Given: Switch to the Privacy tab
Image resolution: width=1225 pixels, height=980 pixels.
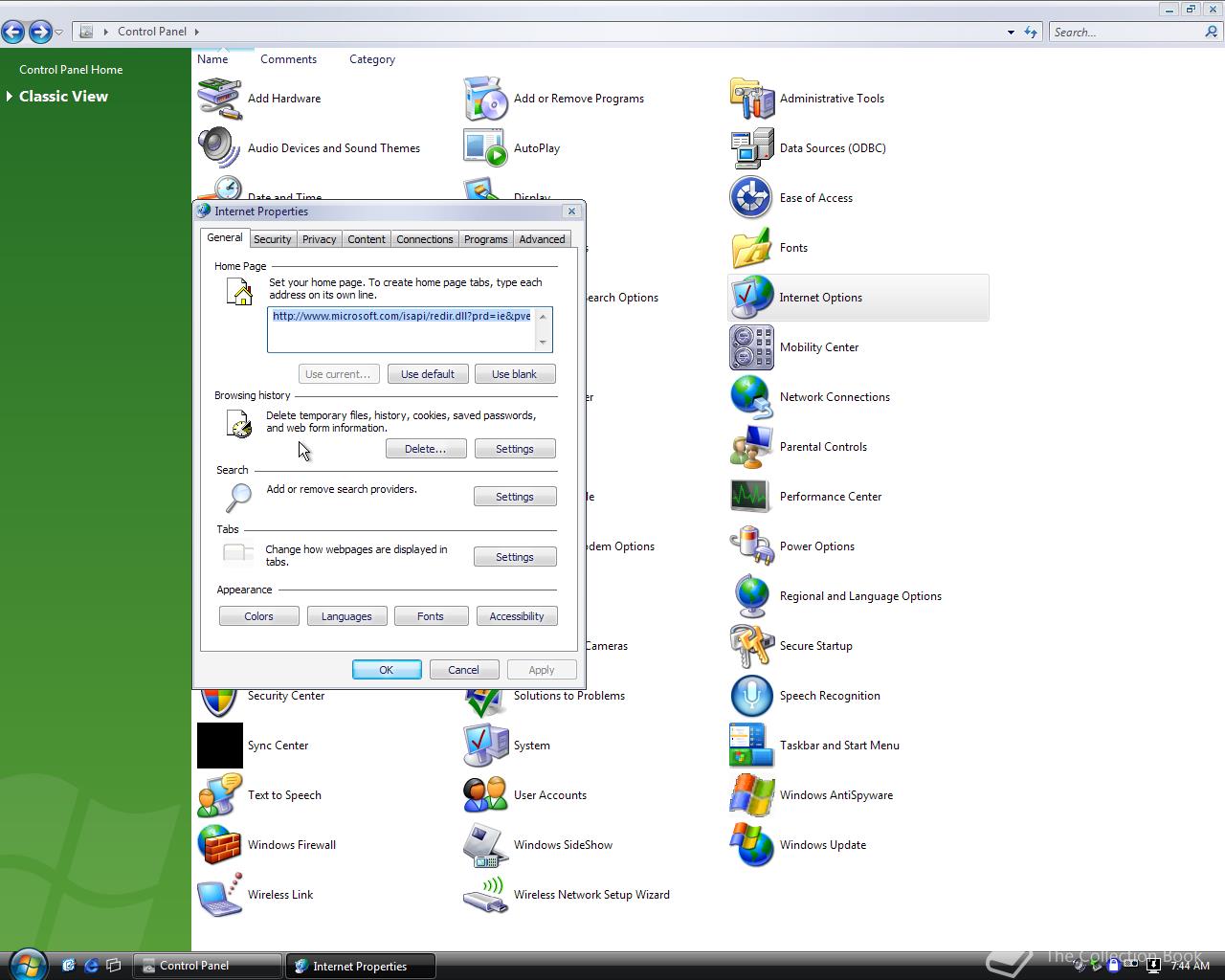Looking at the screenshot, I should pos(319,239).
